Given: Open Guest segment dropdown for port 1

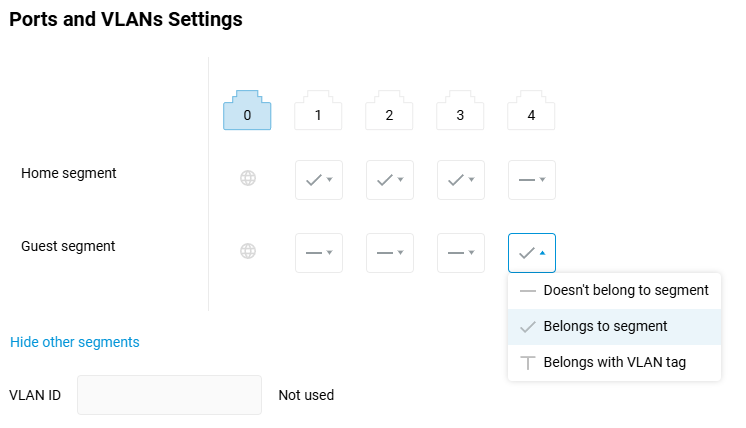Looking at the screenshot, I should (319, 253).
